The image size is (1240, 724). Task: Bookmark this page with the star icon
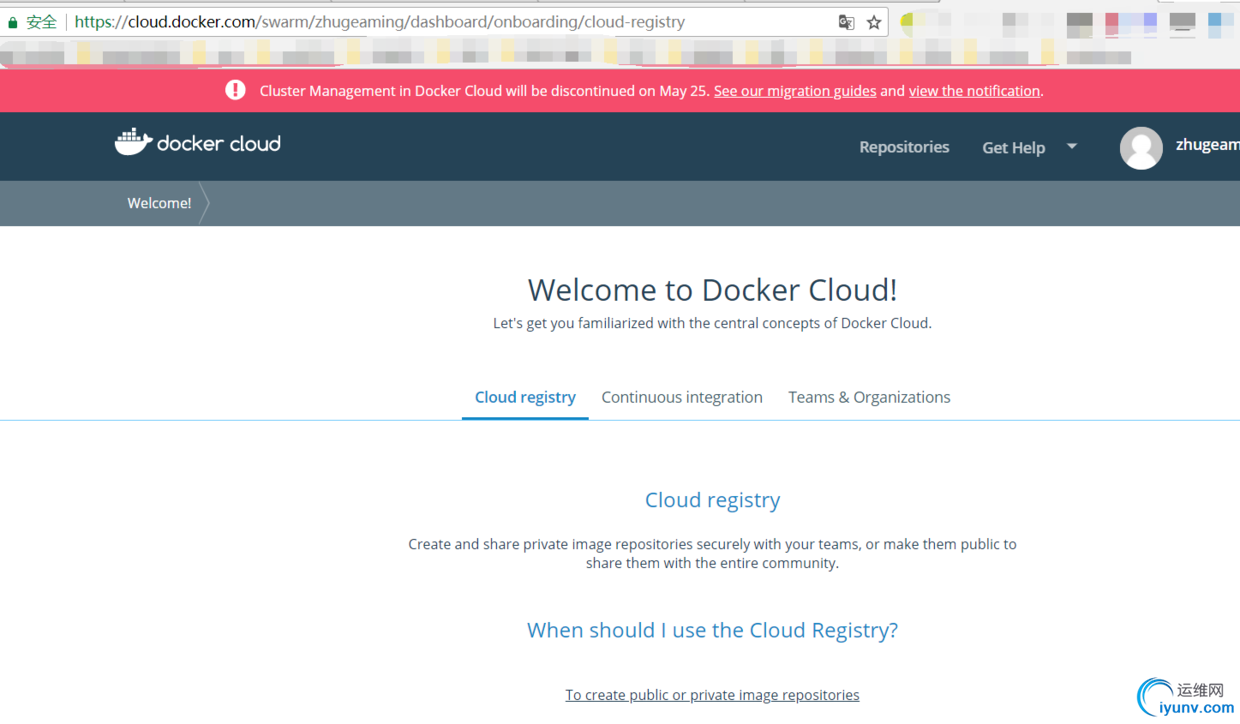click(874, 22)
